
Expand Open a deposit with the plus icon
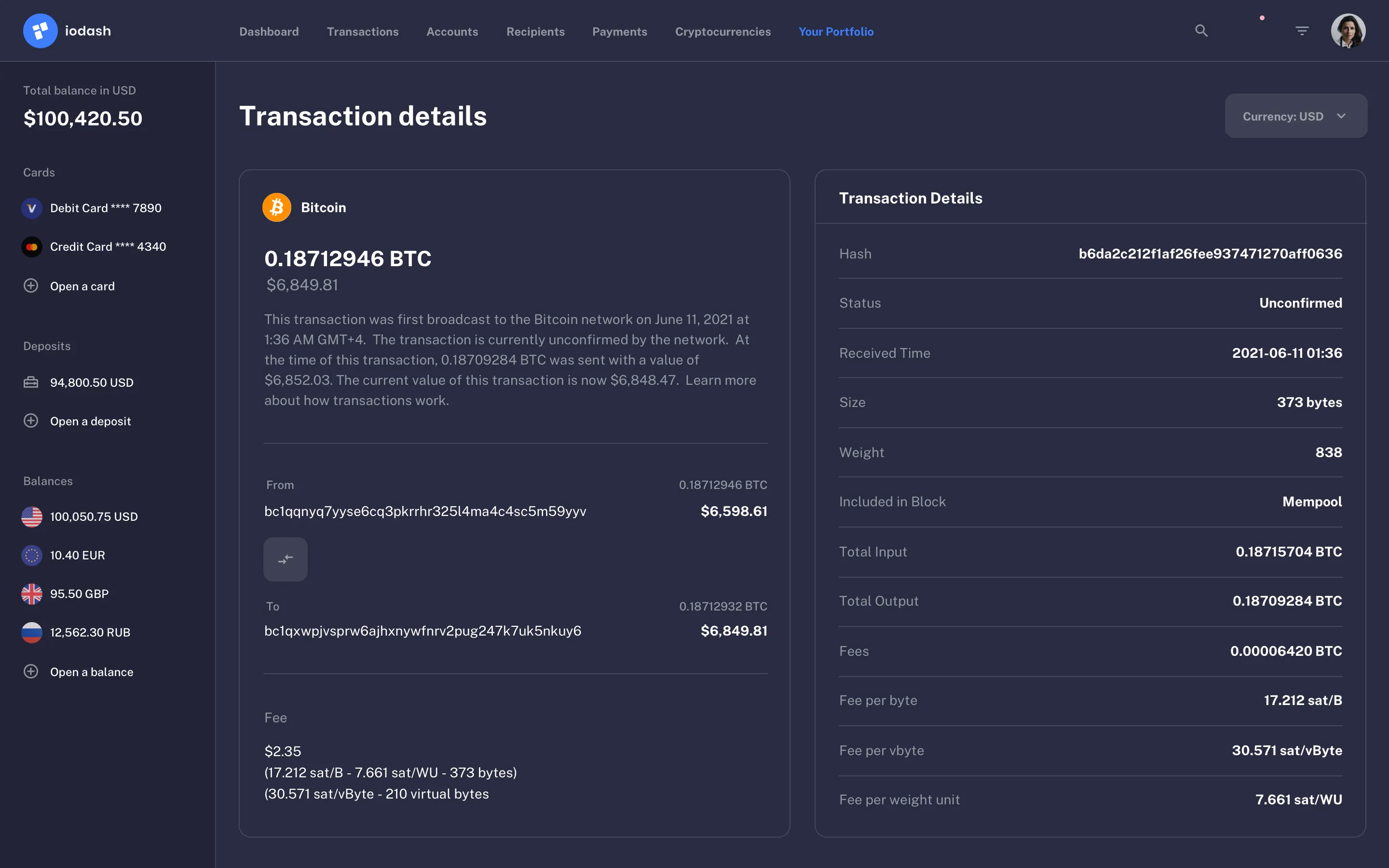(x=30, y=420)
